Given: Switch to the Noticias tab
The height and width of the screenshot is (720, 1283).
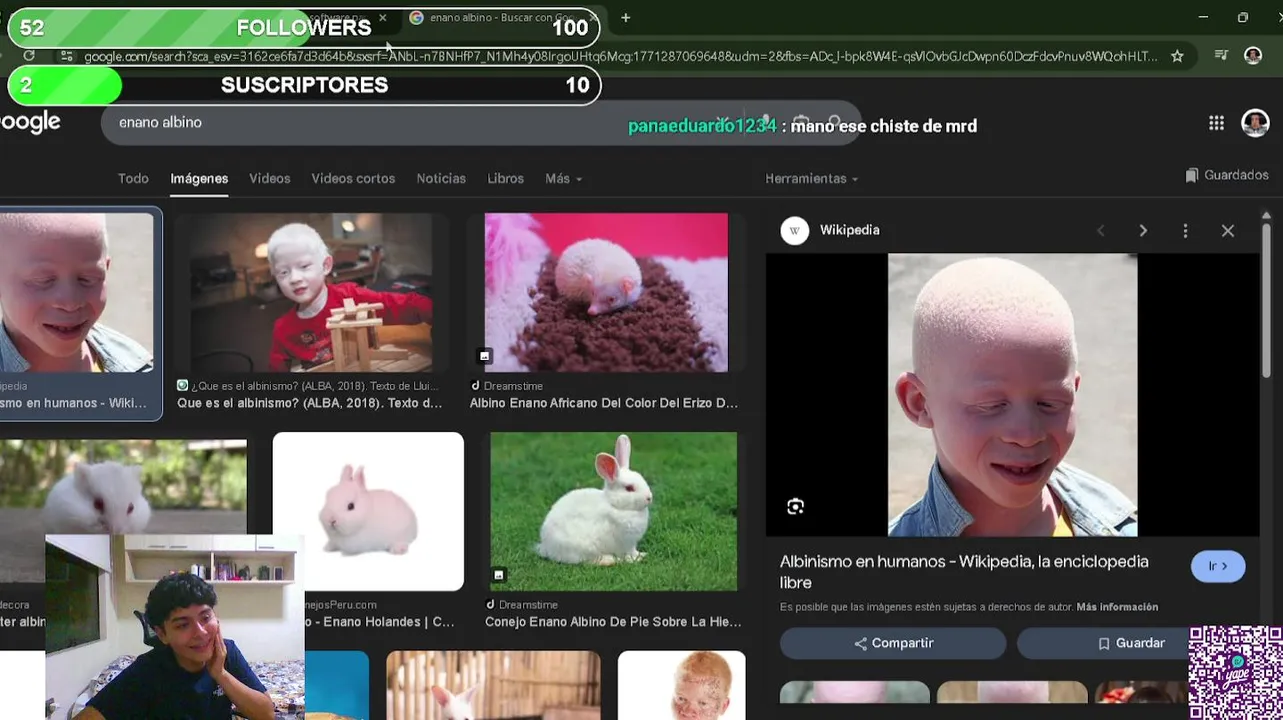Looking at the screenshot, I should pyautogui.click(x=441, y=178).
